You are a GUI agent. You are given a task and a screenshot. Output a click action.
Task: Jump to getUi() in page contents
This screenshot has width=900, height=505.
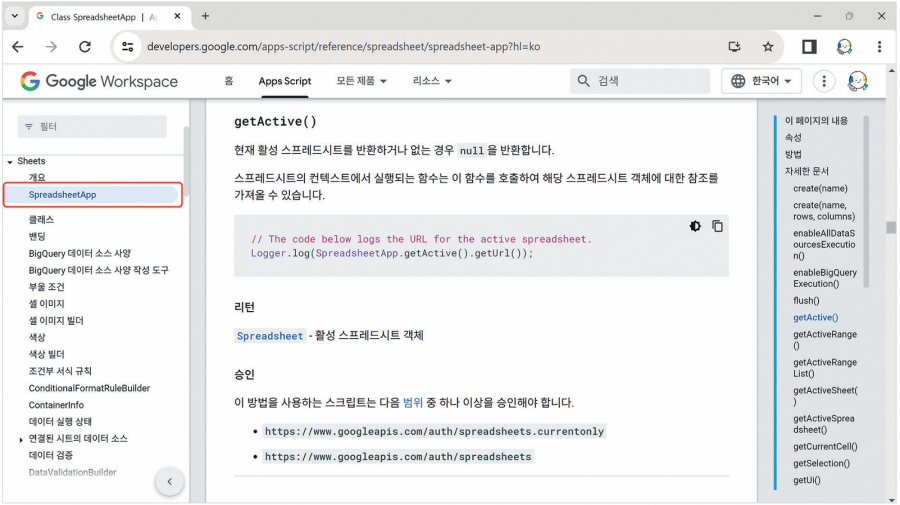(807, 480)
